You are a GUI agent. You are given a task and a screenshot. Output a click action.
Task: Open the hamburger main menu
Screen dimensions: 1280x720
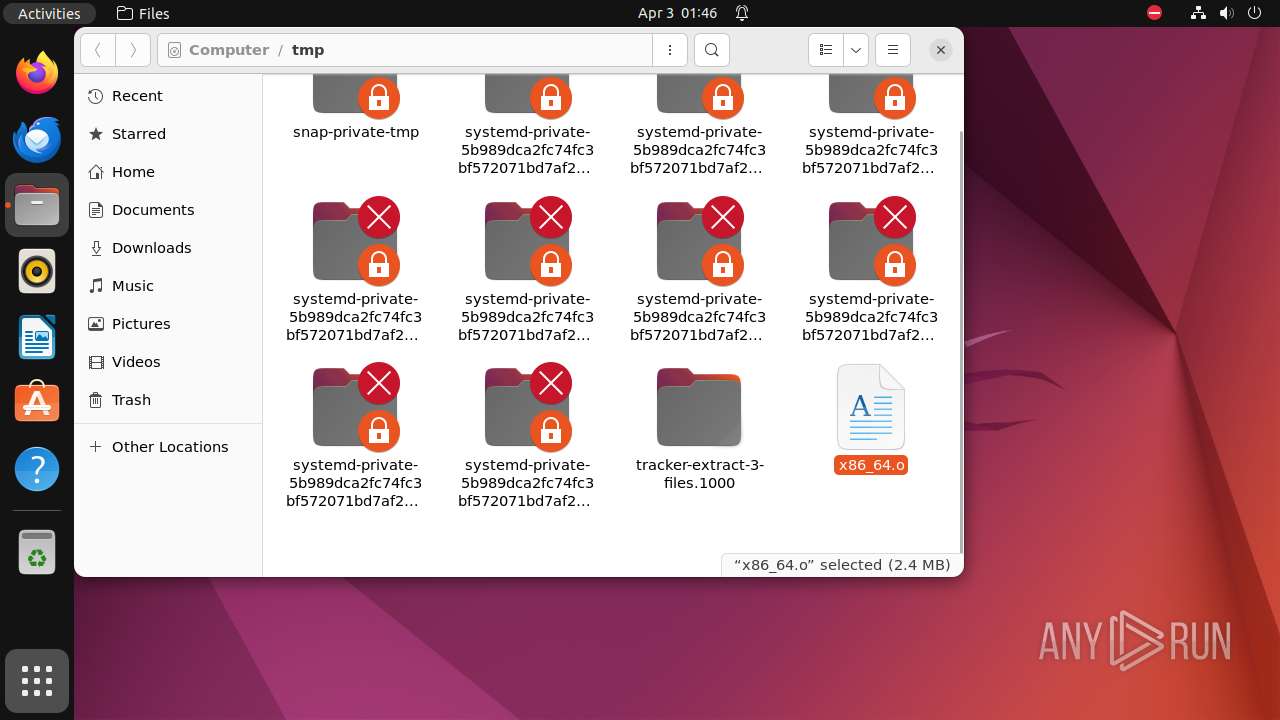click(893, 50)
